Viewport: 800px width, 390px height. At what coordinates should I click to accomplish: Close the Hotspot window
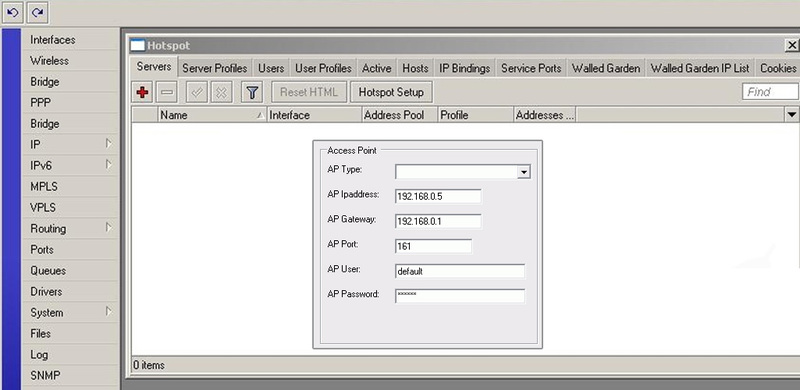coord(792,45)
